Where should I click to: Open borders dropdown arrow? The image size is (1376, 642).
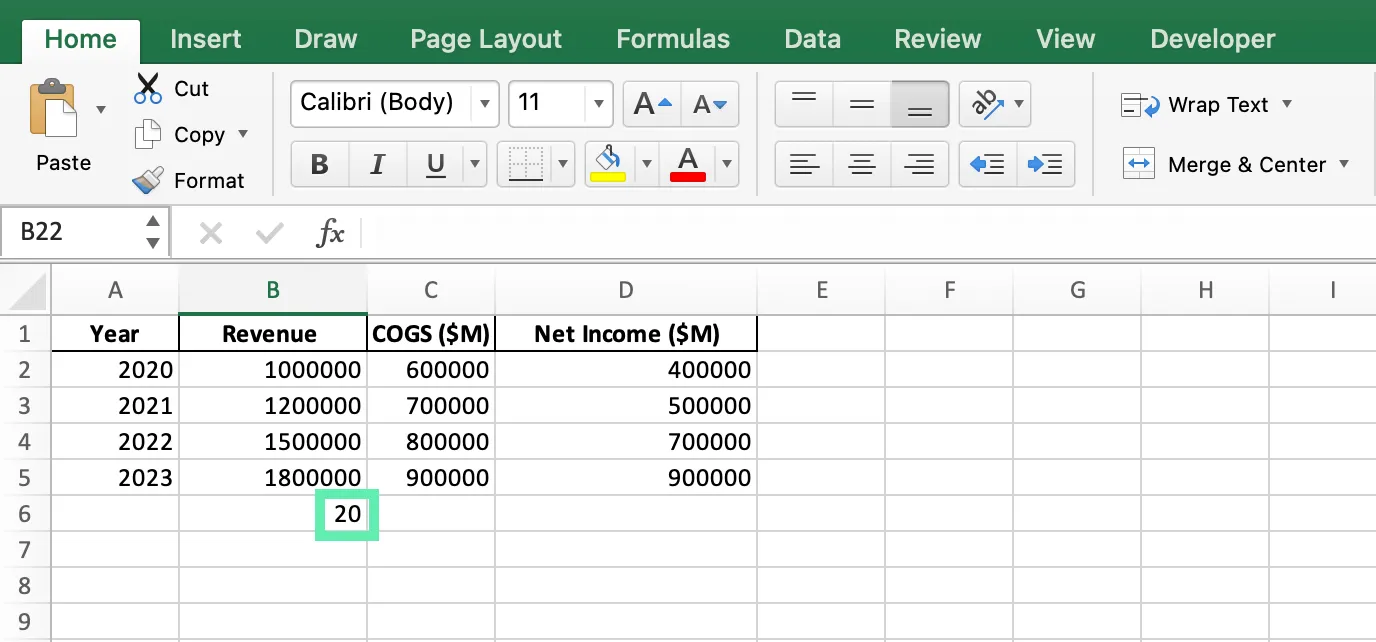coord(564,164)
